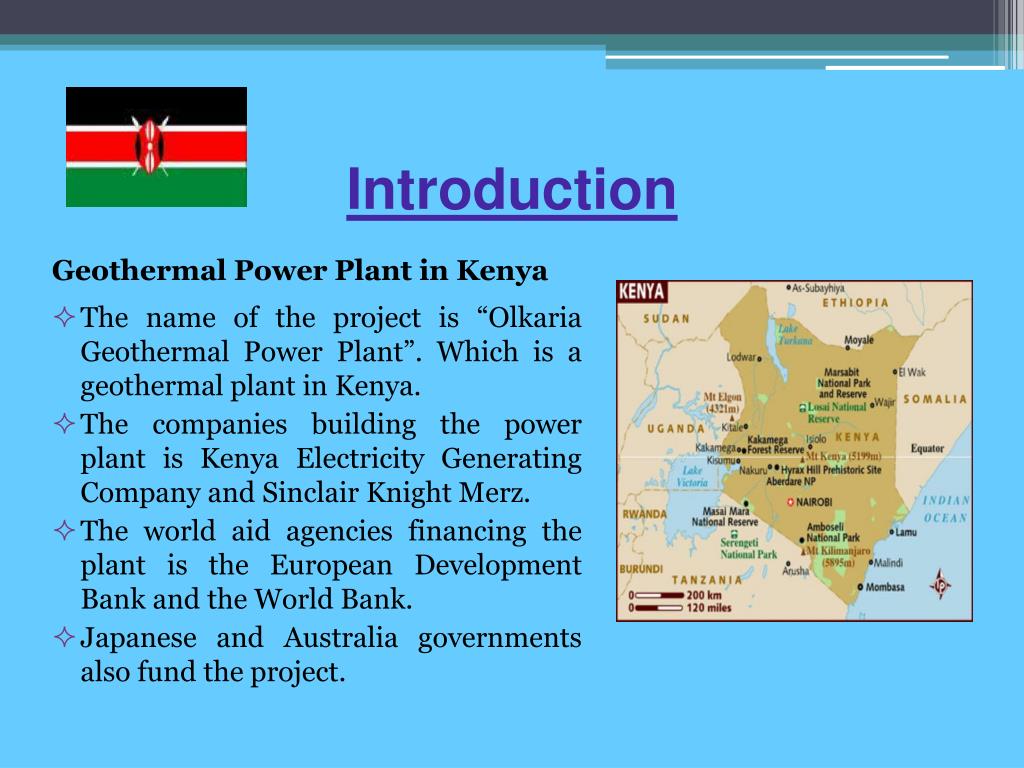This screenshot has width=1024, height=768.
Task: Click the 'Geothermal Power Plant in Kenya' heading
Action: (300, 270)
